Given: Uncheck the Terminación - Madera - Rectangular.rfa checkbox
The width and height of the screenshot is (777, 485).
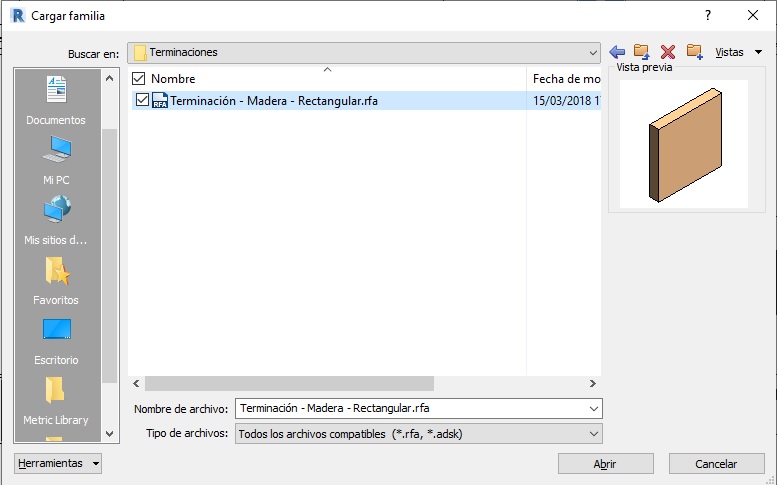Looking at the screenshot, I should (142, 100).
